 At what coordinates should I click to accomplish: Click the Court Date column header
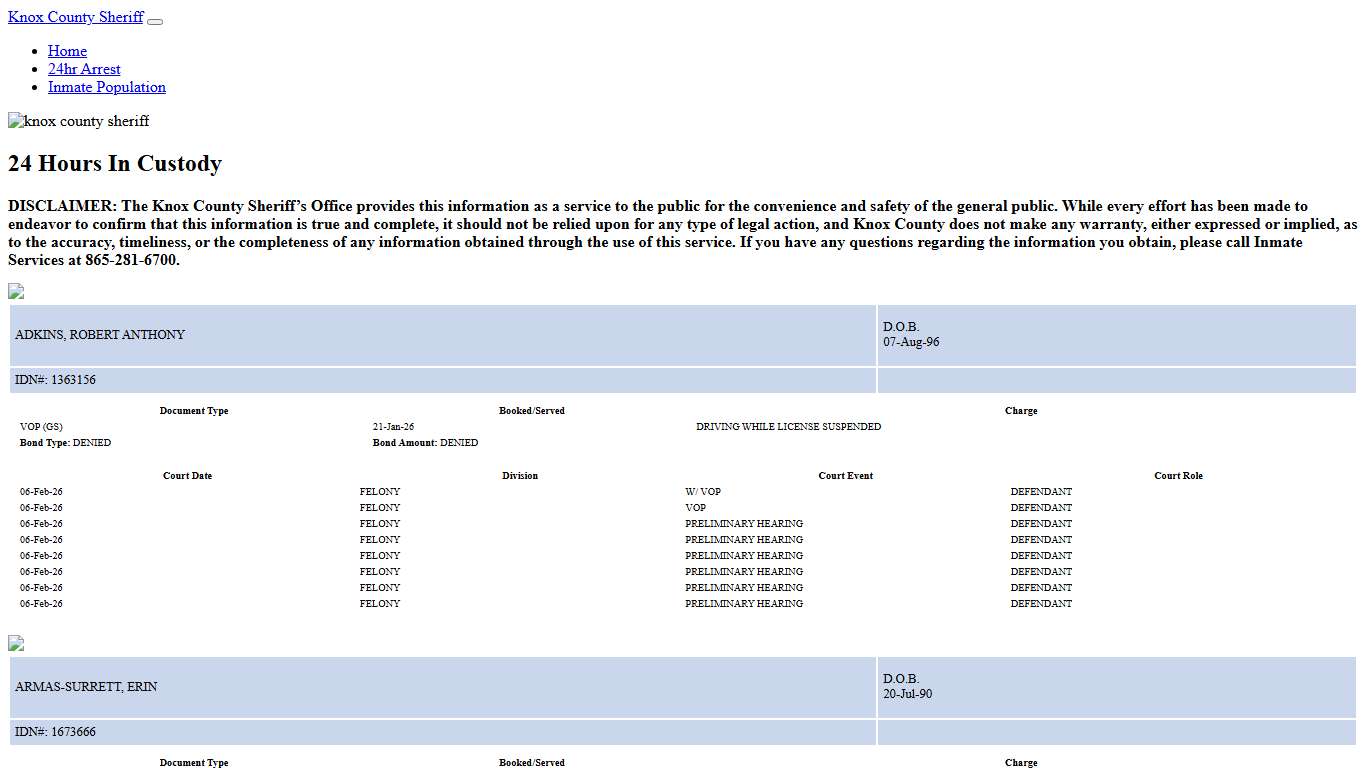click(187, 476)
